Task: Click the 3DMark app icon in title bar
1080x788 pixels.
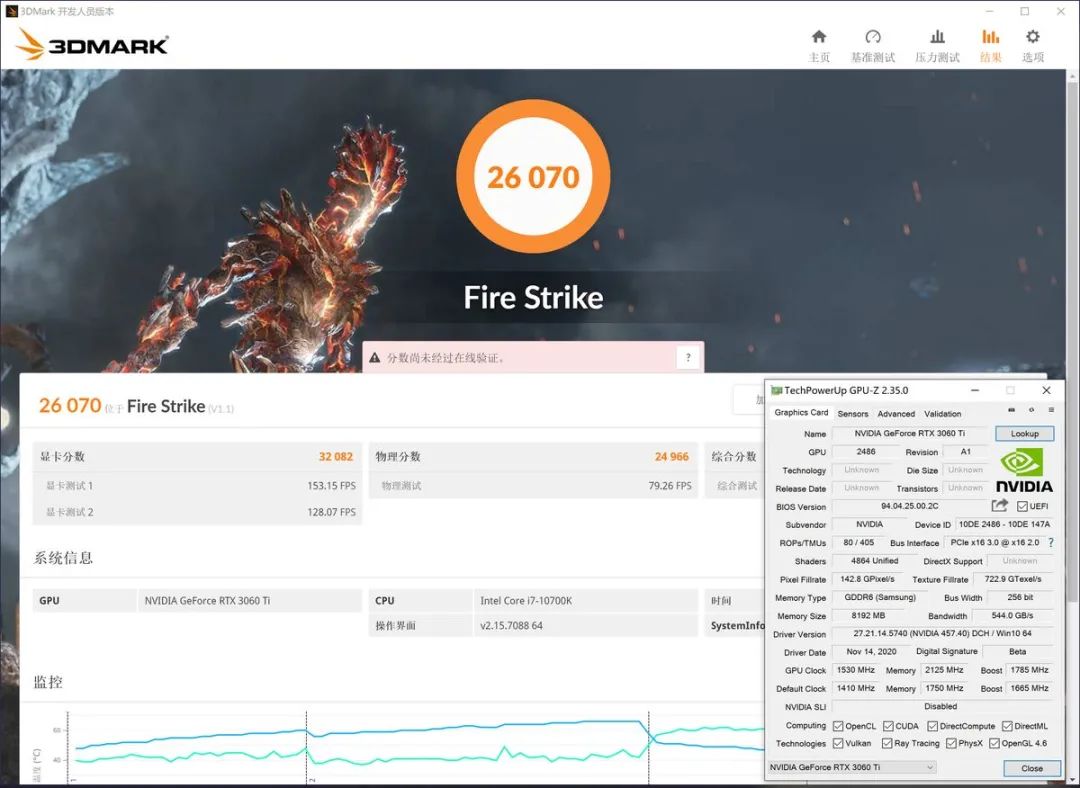Action: [11, 11]
